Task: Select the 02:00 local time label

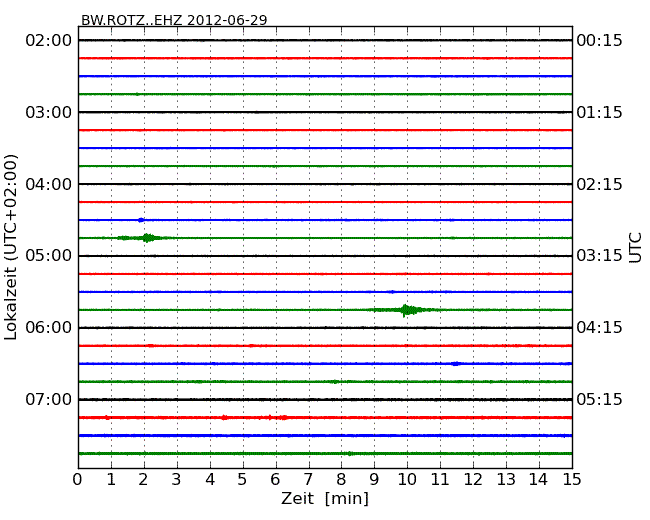Action: pyautogui.click(x=49, y=41)
